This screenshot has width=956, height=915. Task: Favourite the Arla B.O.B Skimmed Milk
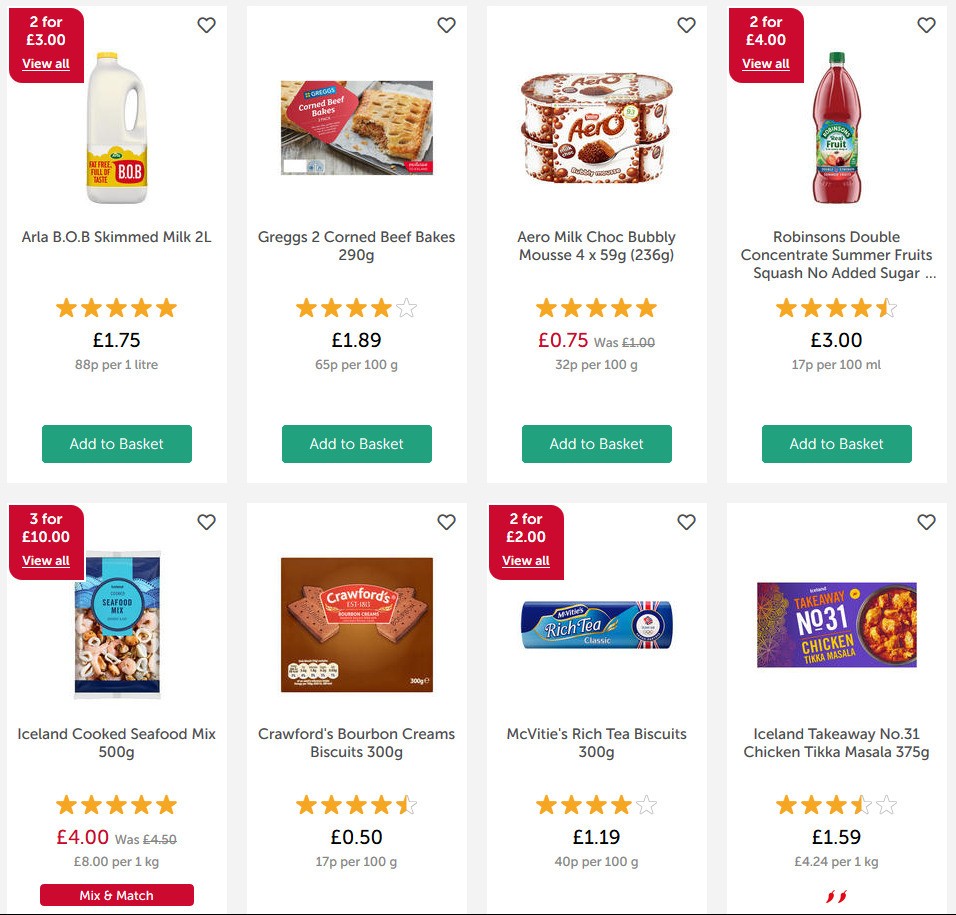207,25
